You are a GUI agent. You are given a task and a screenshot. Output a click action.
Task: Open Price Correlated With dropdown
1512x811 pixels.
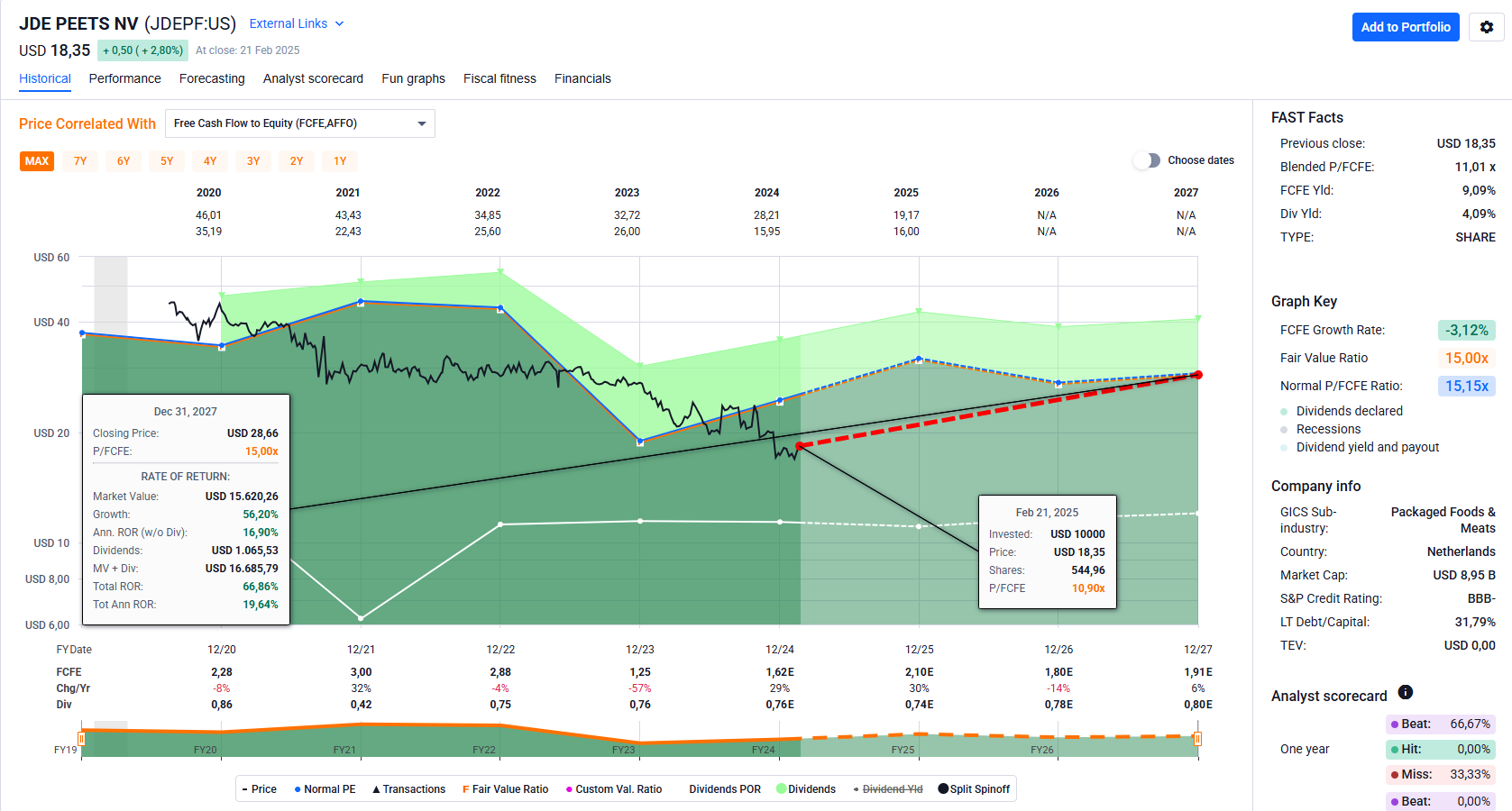300,123
